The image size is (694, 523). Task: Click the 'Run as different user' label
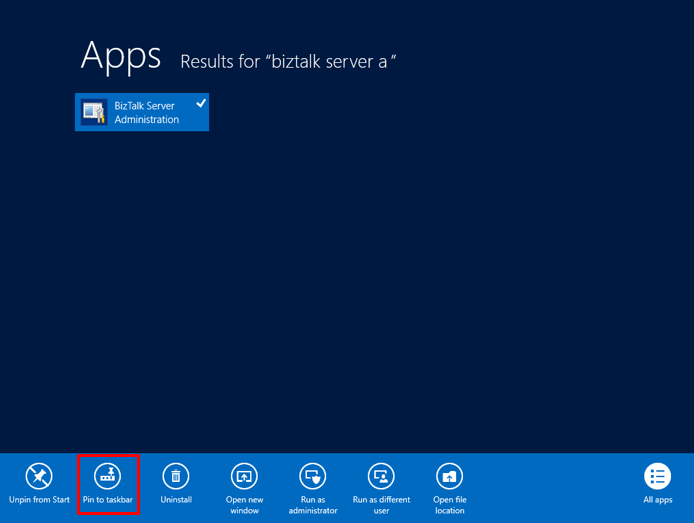[381, 505]
